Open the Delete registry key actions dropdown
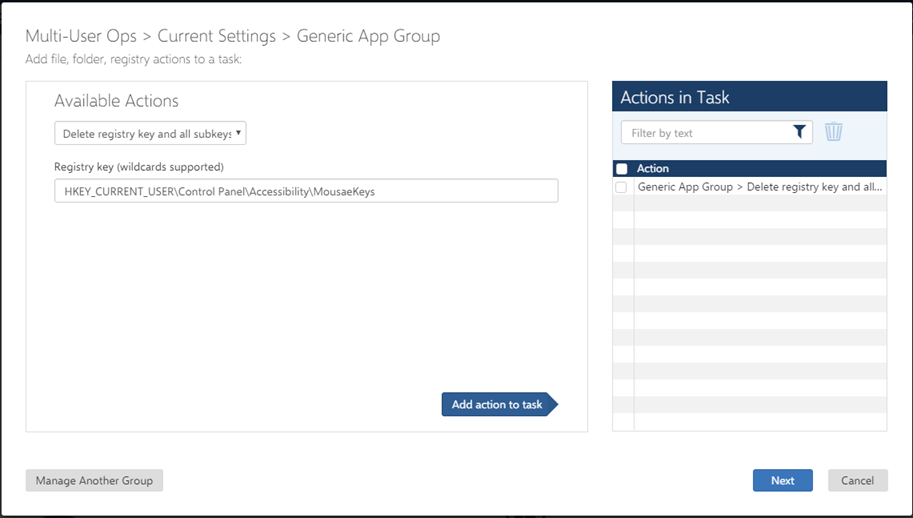Image resolution: width=913 pixels, height=518 pixels. coord(150,133)
